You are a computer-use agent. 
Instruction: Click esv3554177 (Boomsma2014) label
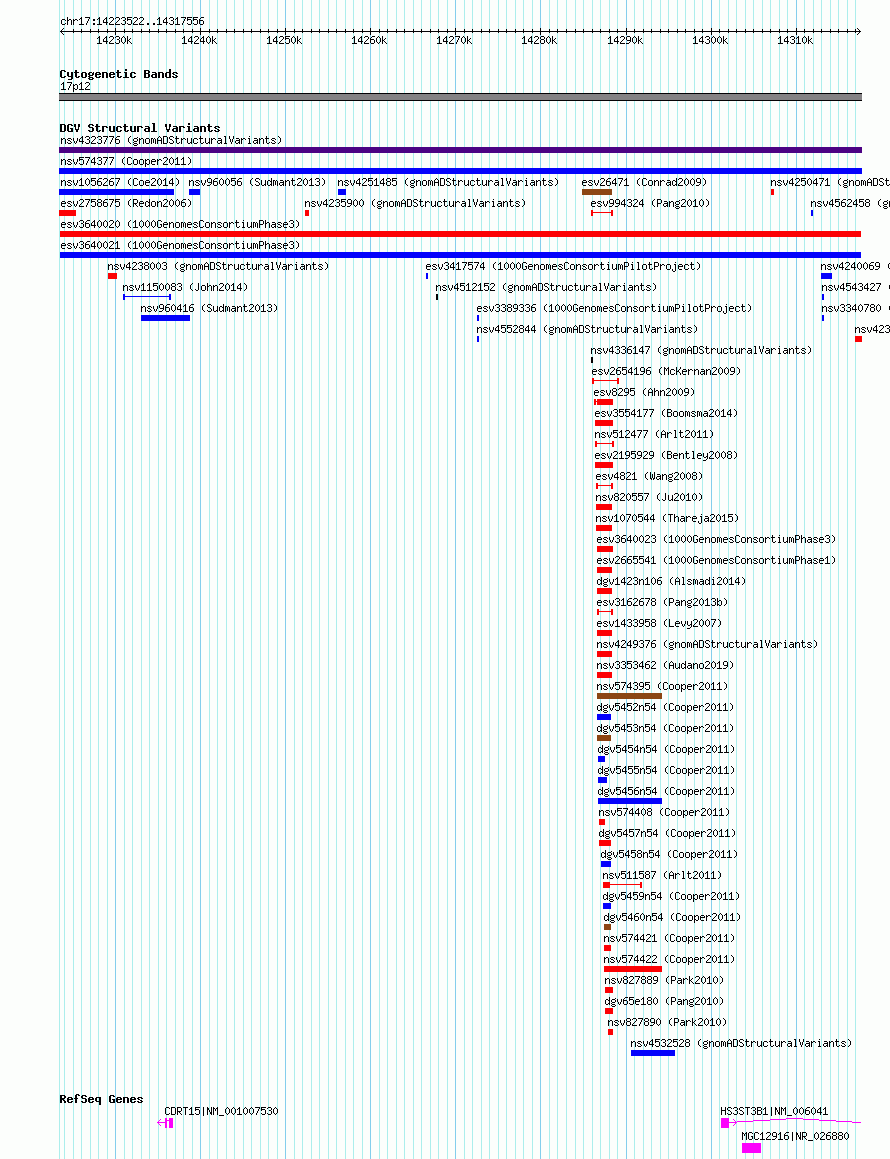point(666,413)
